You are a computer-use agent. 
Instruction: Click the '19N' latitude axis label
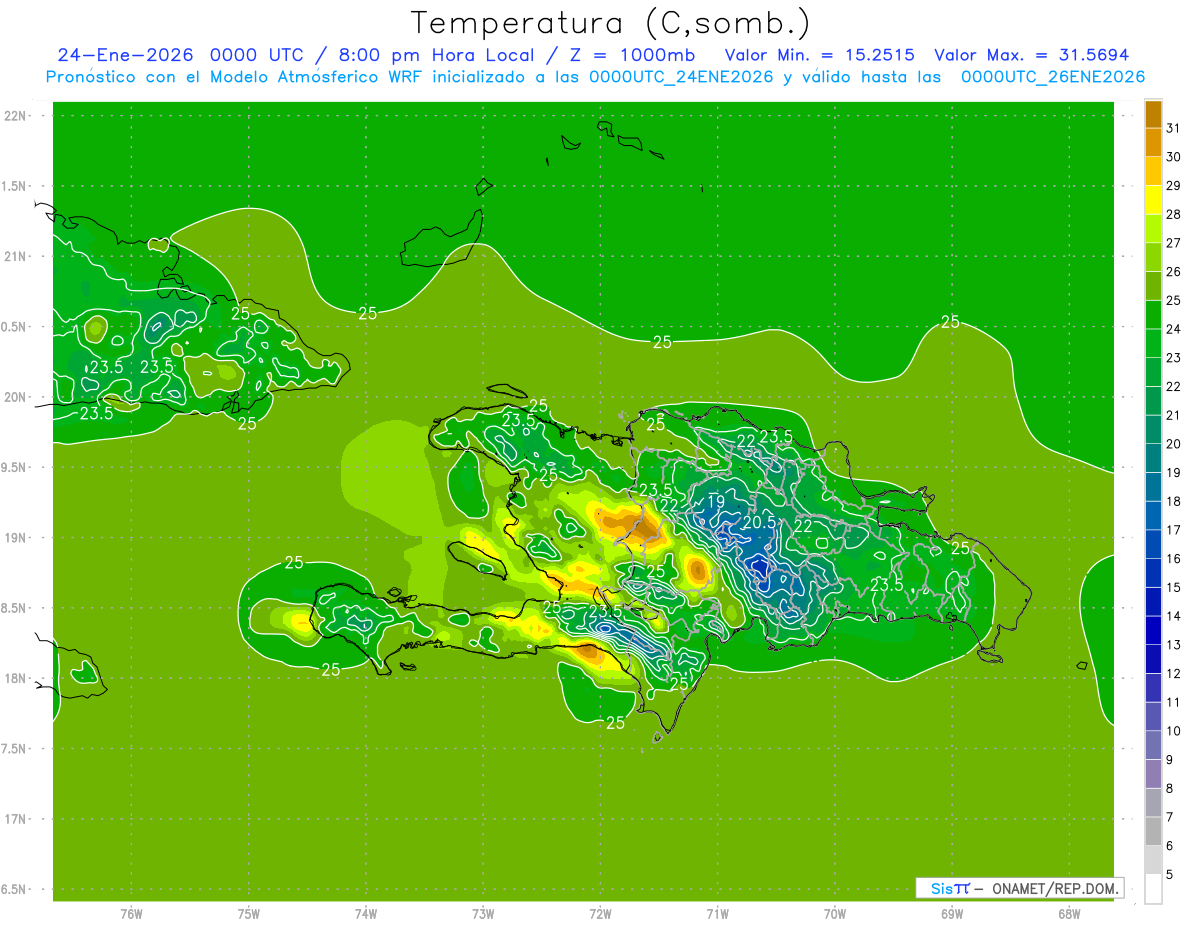15,537
